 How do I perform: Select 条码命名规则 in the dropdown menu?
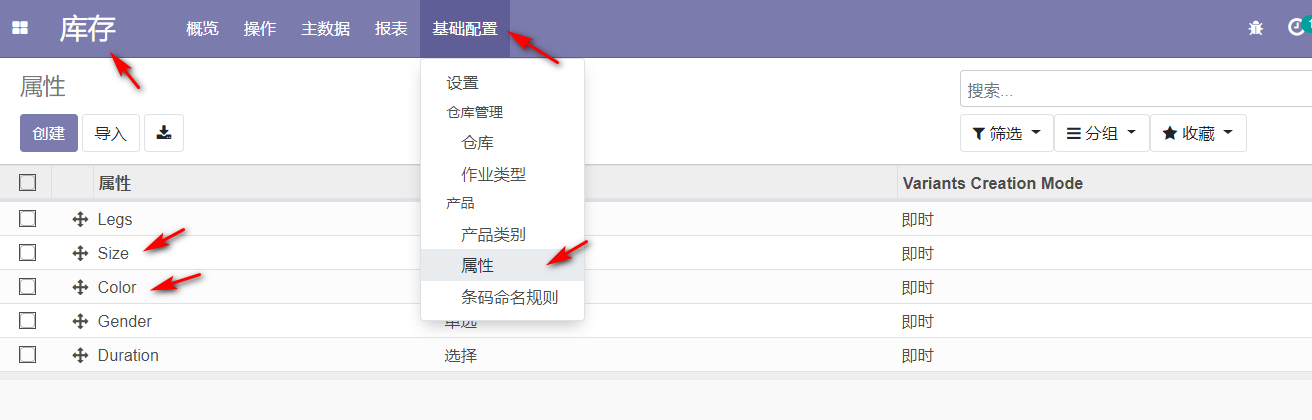(509, 298)
